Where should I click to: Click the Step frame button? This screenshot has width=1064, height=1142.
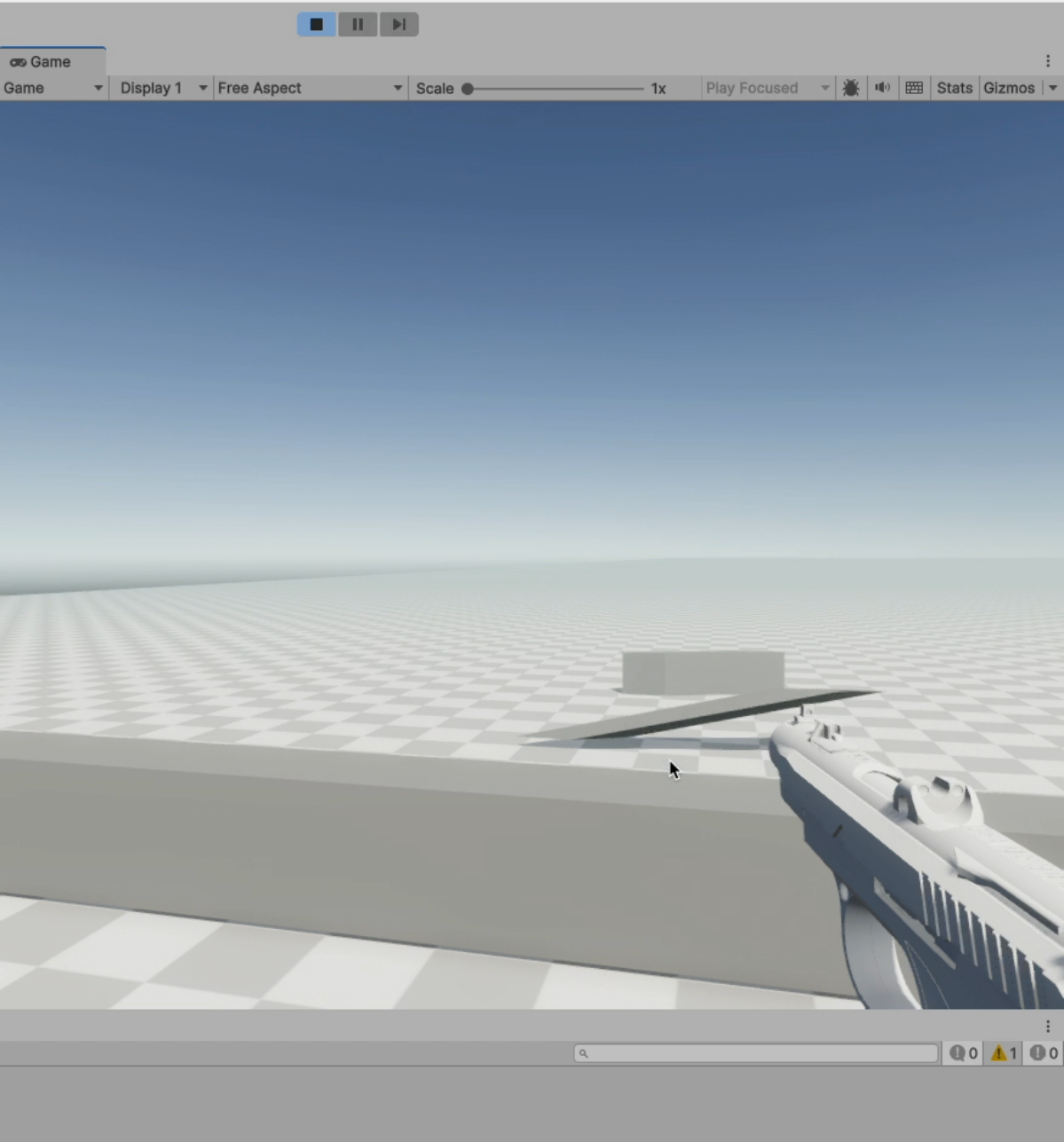pyautogui.click(x=398, y=24)
